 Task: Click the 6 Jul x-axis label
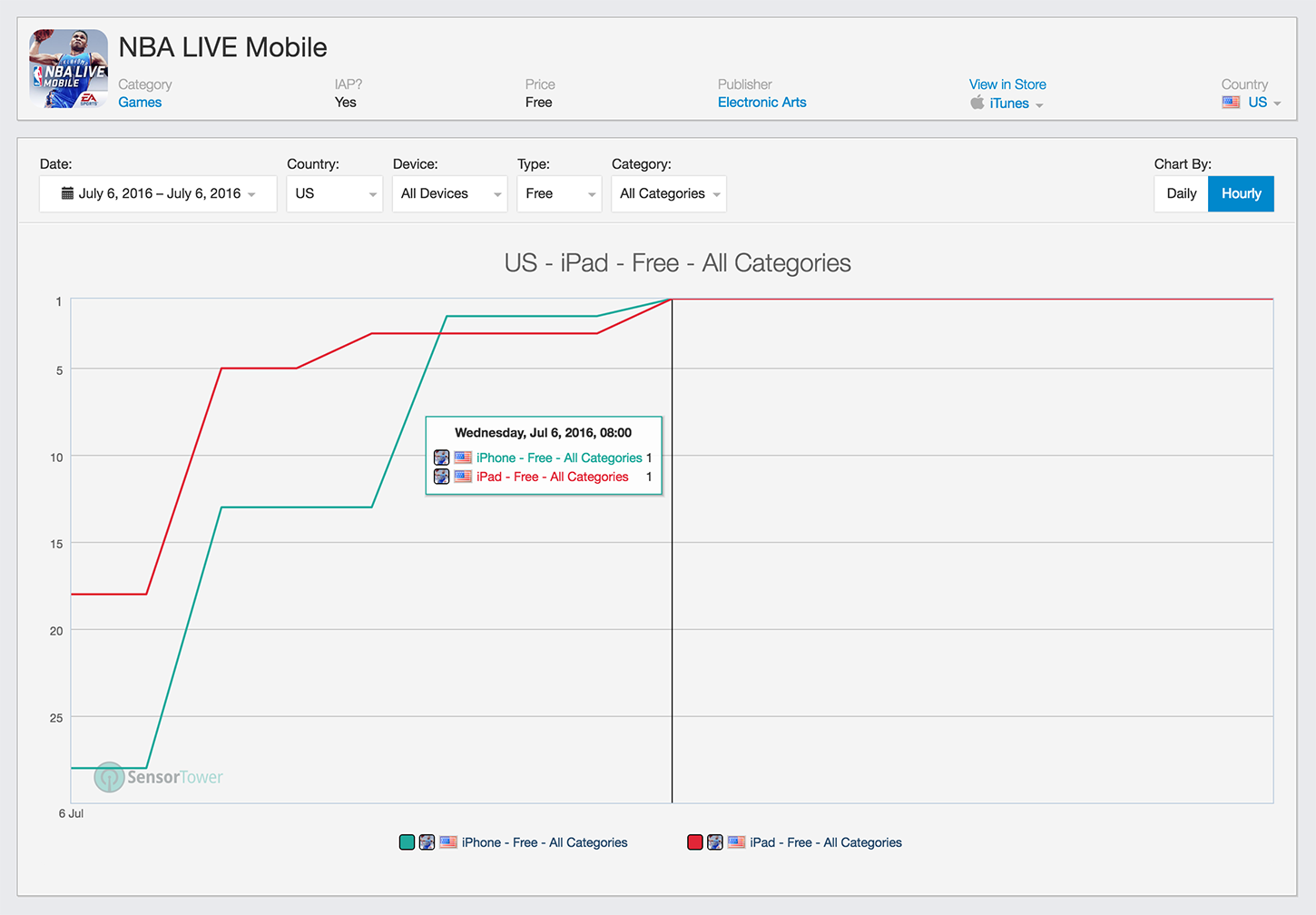click(x=71, y=813)
